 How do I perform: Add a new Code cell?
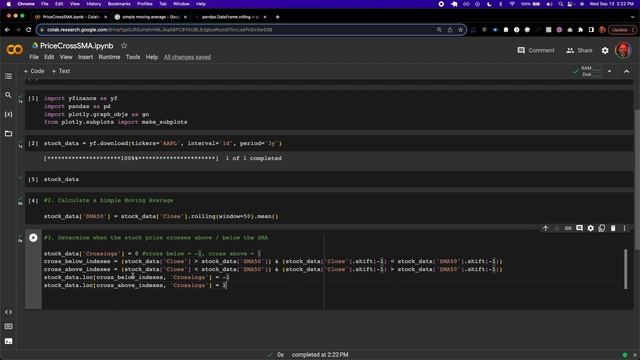pos(34,71)
